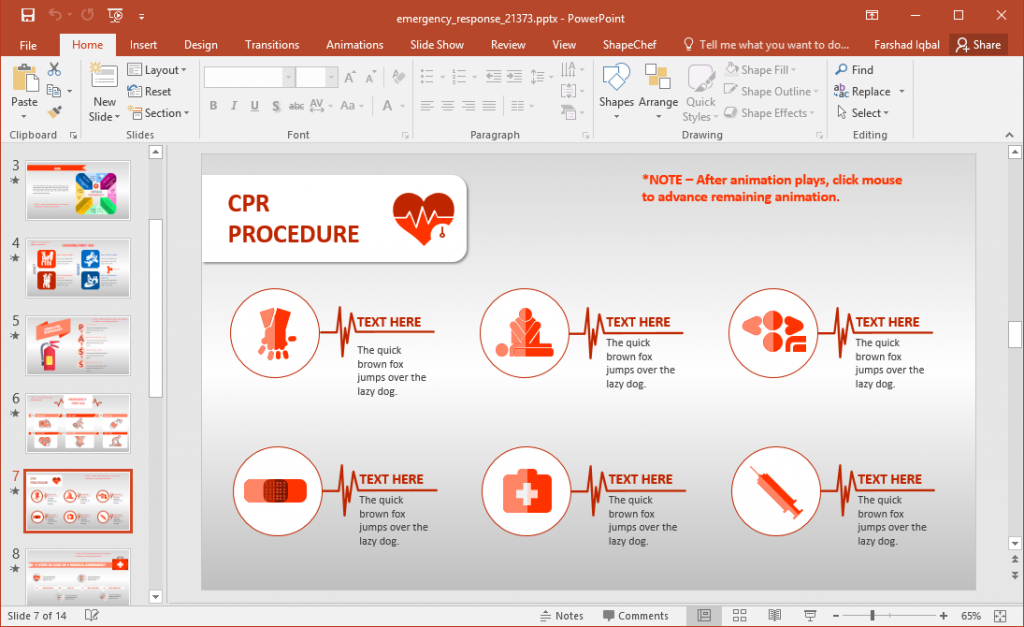1024x627 pixels.
Task: Switch to the Animations tab
Action: [355, 44]
